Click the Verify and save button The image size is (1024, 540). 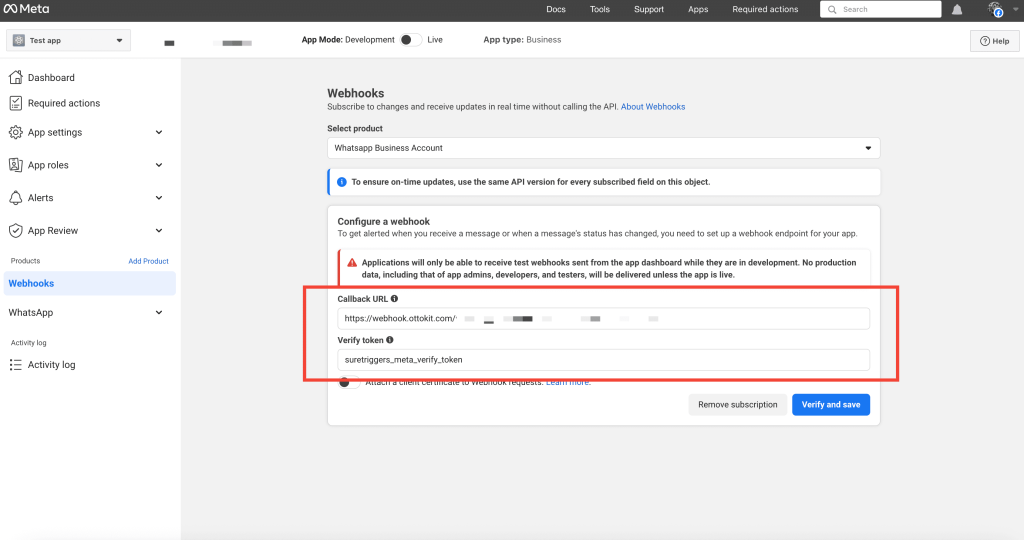831,405
